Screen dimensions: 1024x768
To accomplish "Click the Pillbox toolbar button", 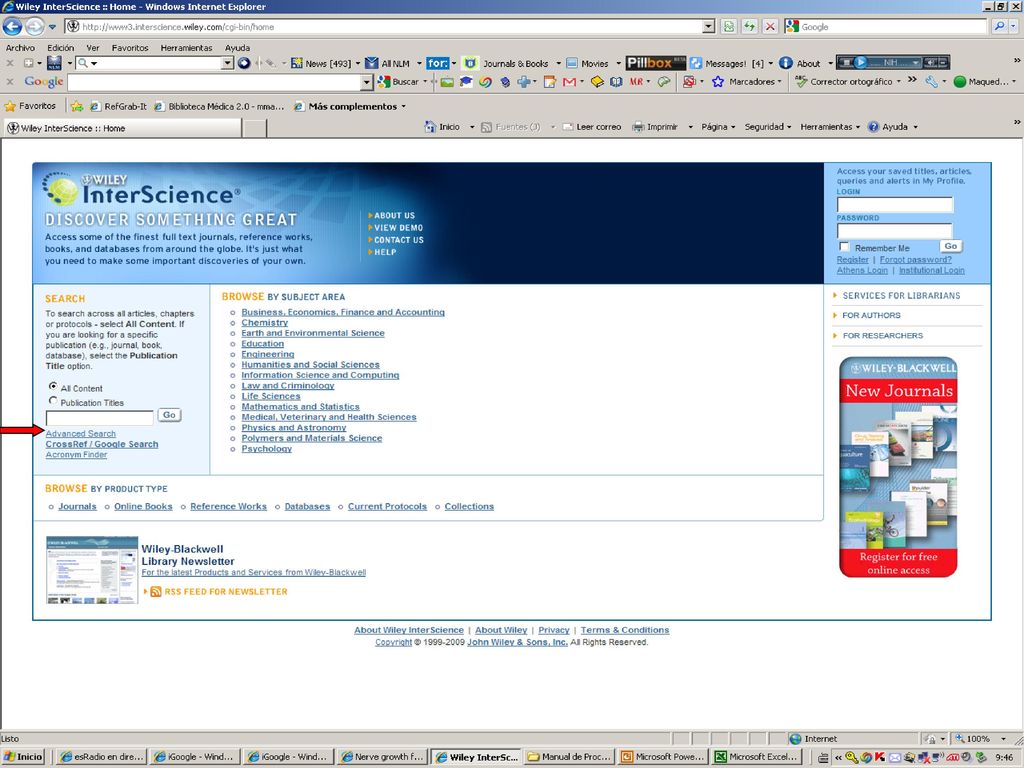I will (x=655, y=63).
